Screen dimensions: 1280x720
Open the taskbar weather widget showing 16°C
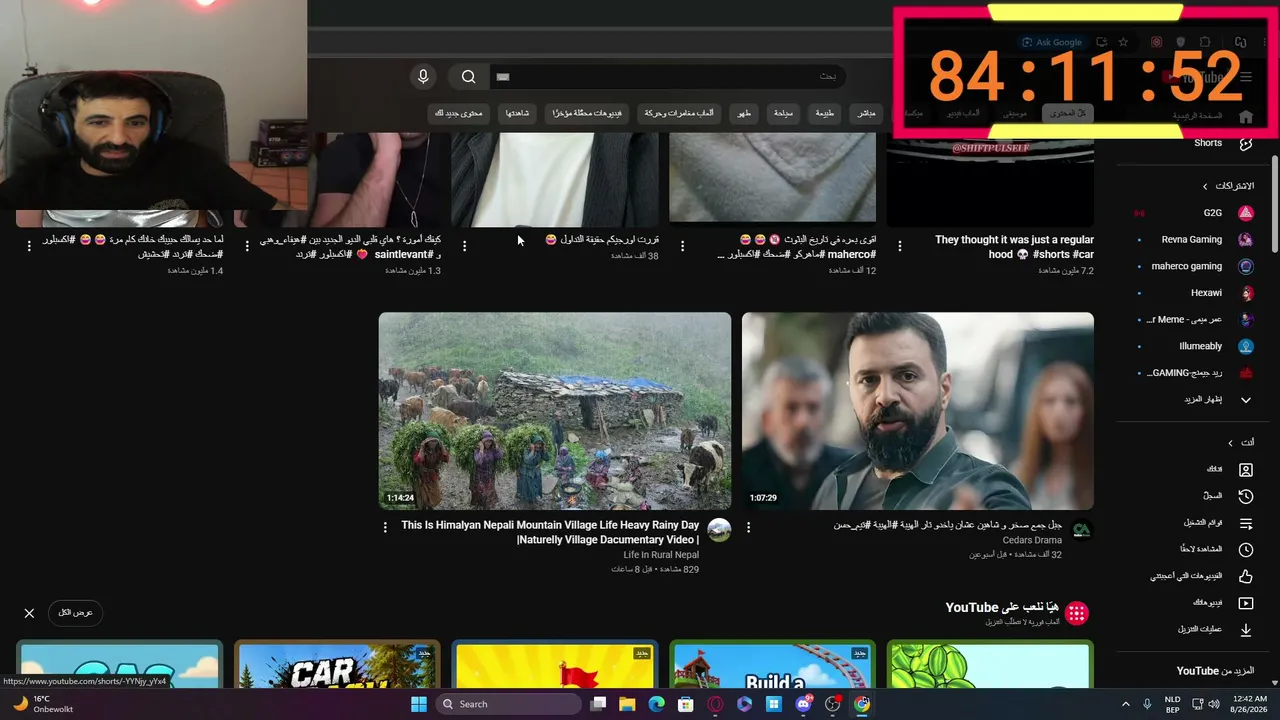[43, 704]
